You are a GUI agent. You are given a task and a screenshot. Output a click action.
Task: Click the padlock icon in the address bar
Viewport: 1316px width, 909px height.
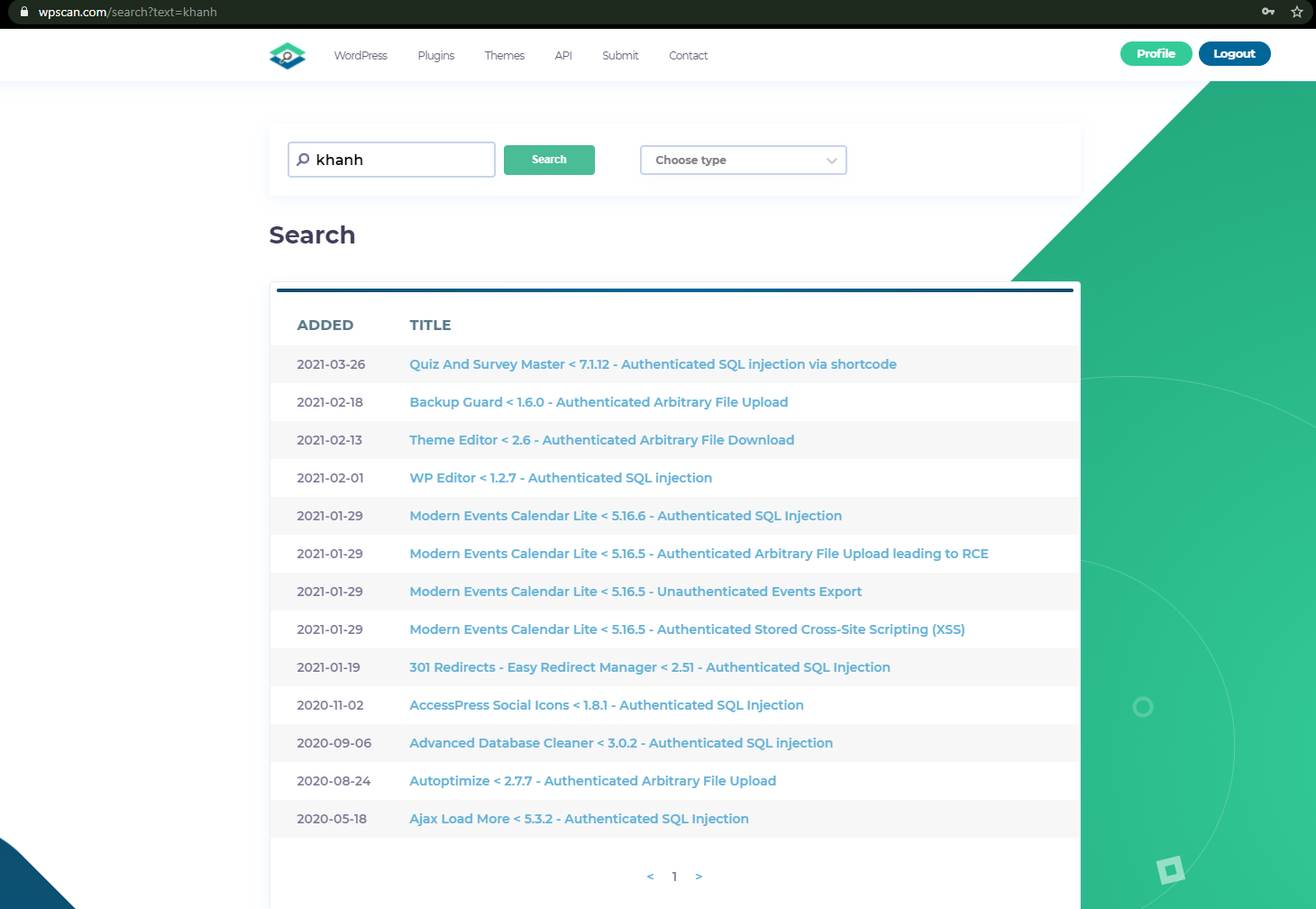[x=24, y=12]
